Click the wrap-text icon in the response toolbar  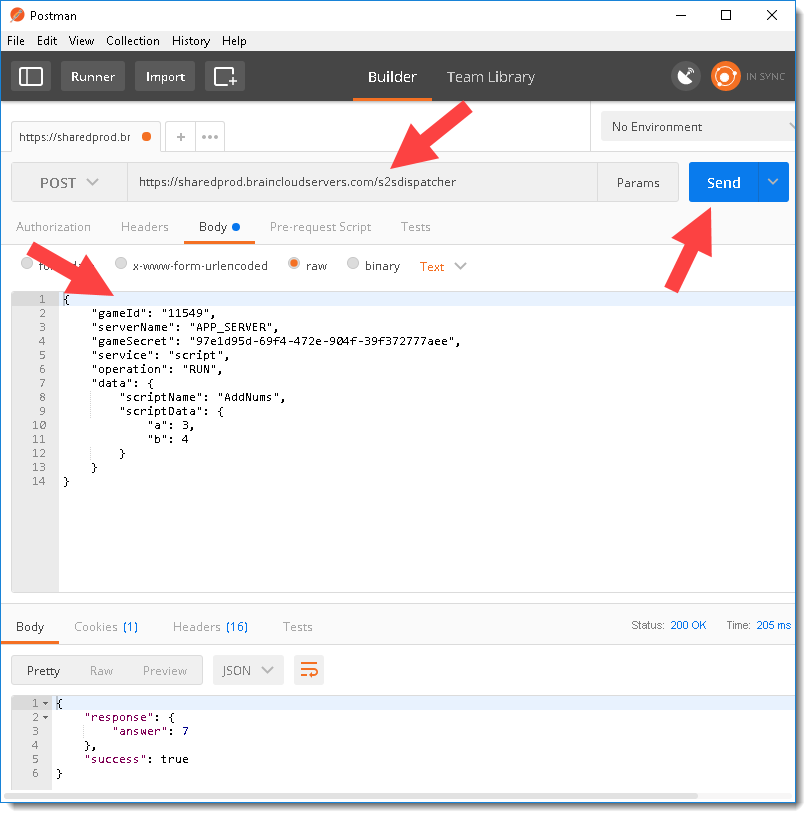[308, 670]
